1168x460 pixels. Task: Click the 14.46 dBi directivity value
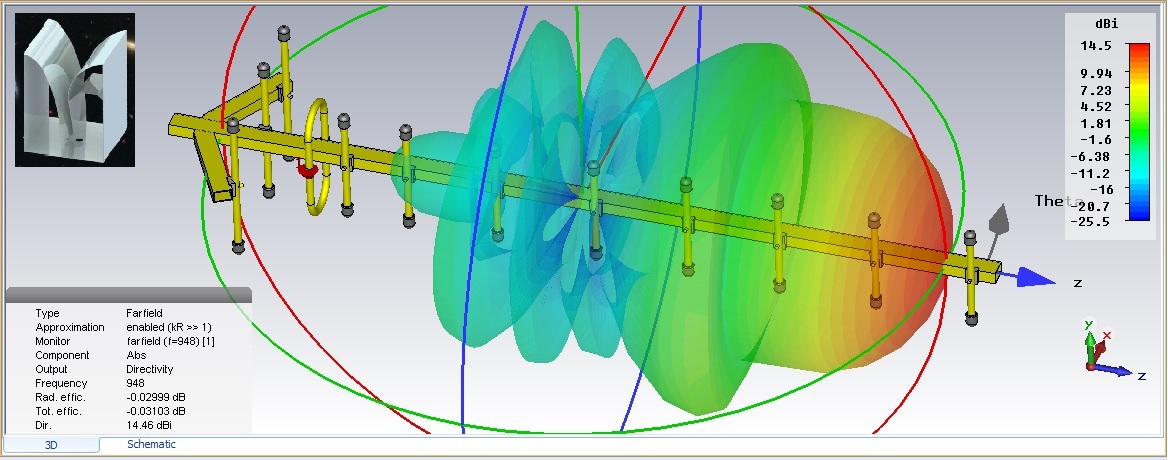[150, 426]
